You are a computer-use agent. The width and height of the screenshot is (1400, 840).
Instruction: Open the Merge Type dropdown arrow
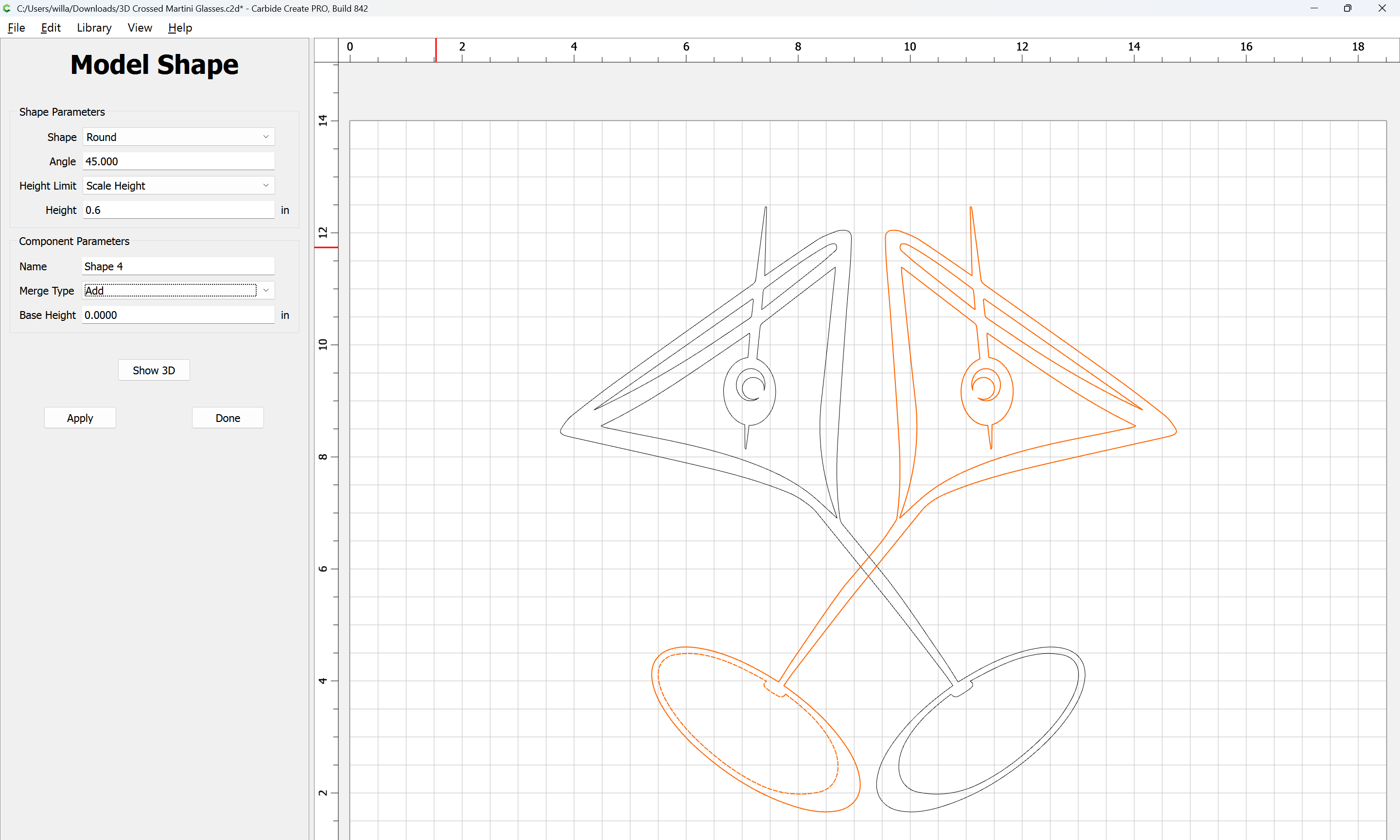pos(265,290)
